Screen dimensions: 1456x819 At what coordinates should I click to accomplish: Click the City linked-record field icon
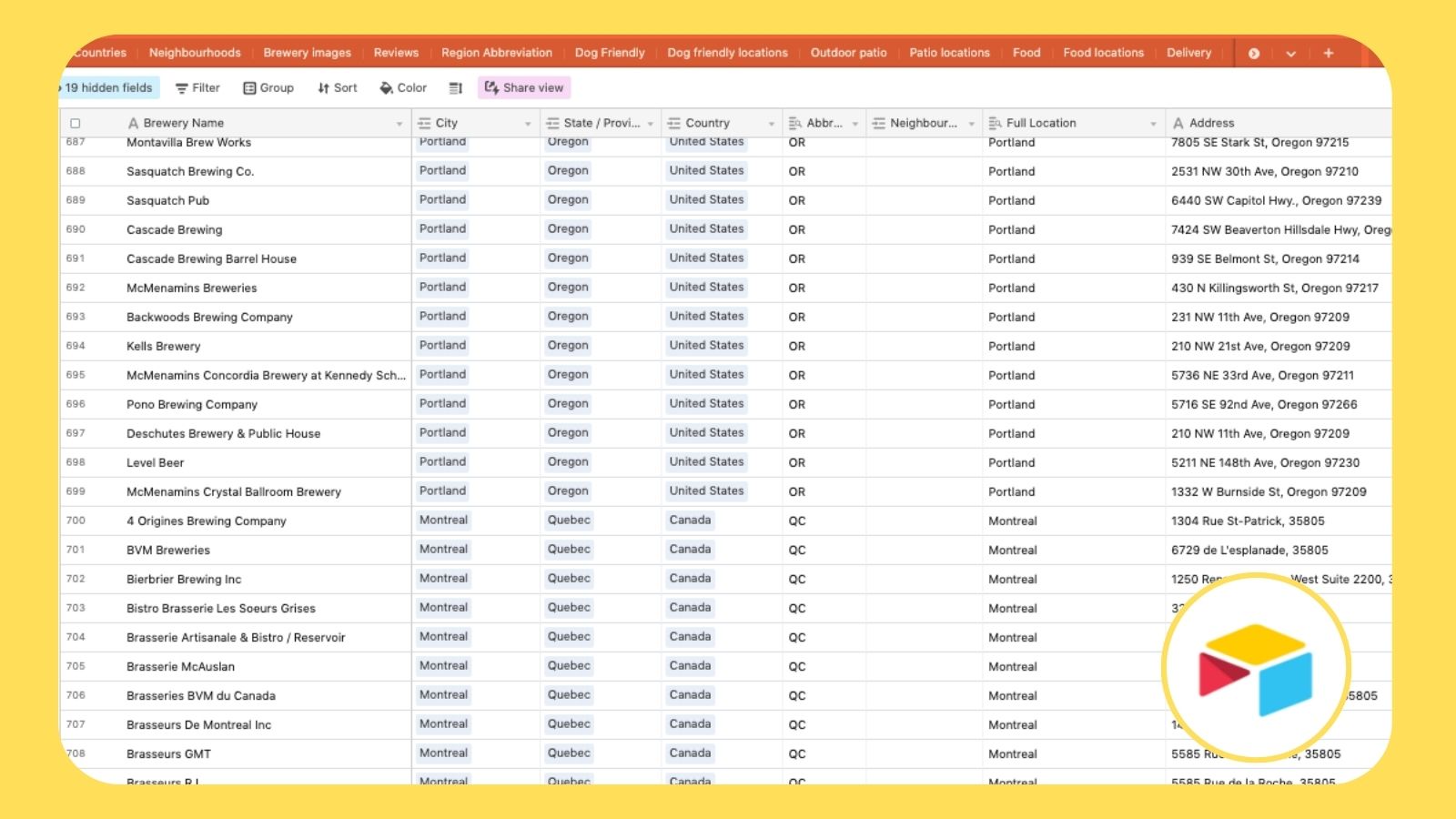click(424, 123)
